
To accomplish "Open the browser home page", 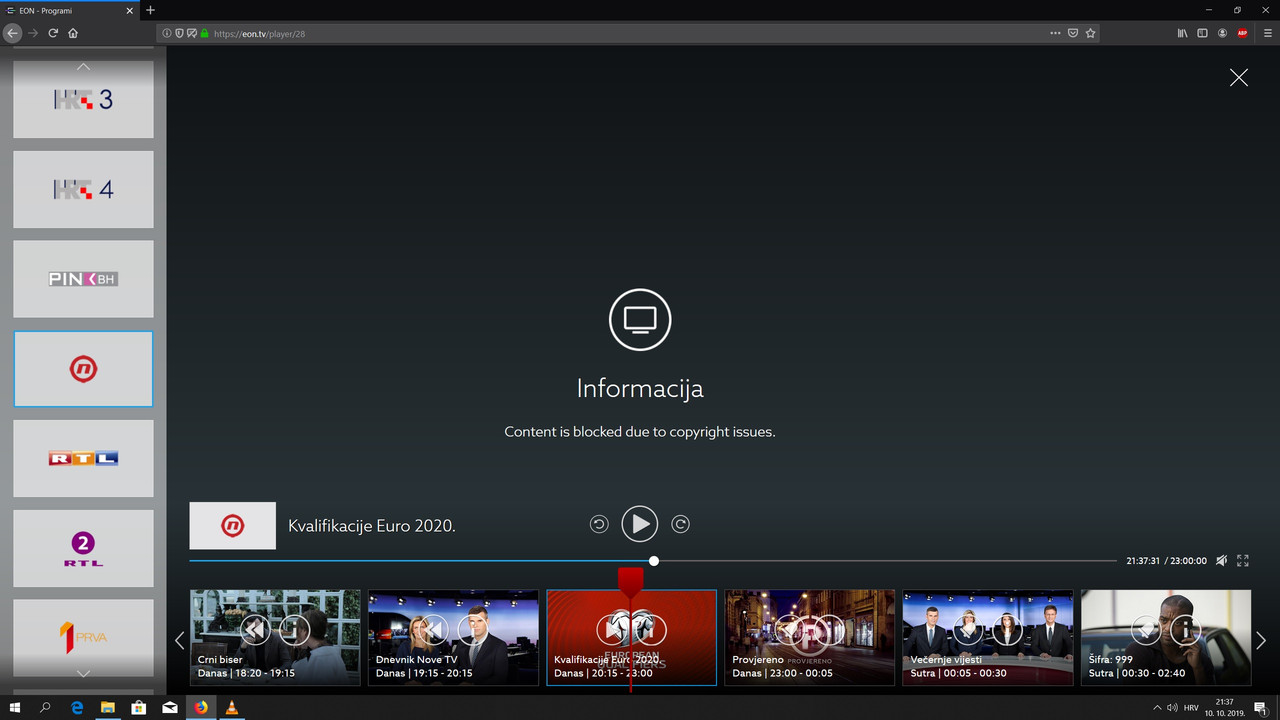I will click(73, 33).
